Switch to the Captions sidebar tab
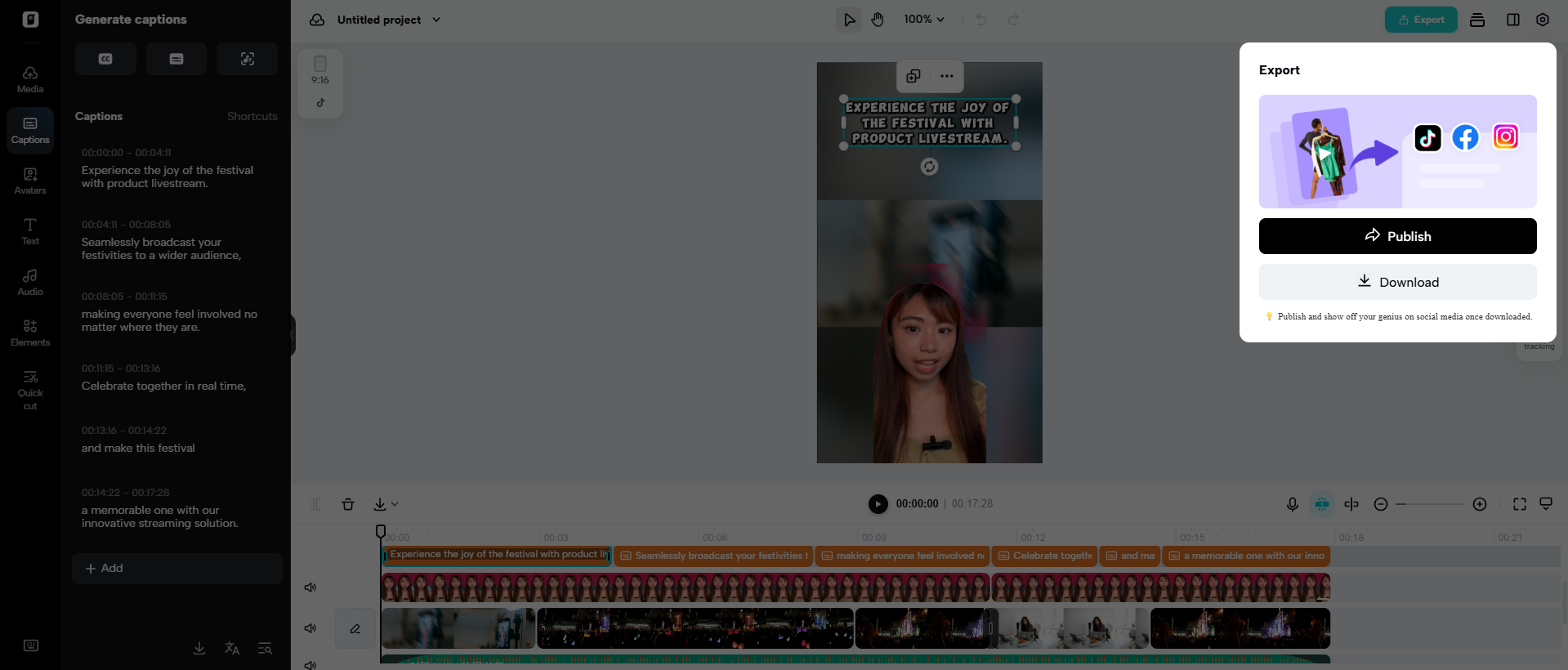This screenshot has height=670, width=1568. tap(30, 130)
